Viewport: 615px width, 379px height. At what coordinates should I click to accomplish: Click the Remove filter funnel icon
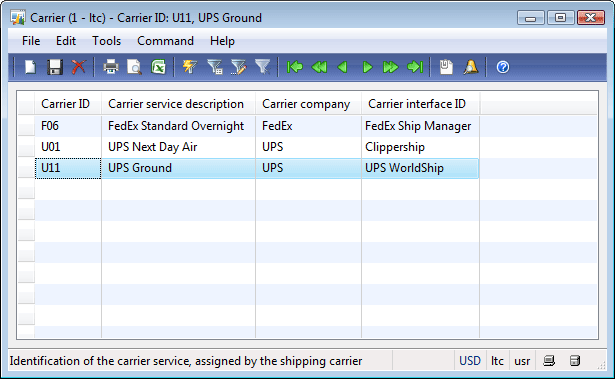262,67
